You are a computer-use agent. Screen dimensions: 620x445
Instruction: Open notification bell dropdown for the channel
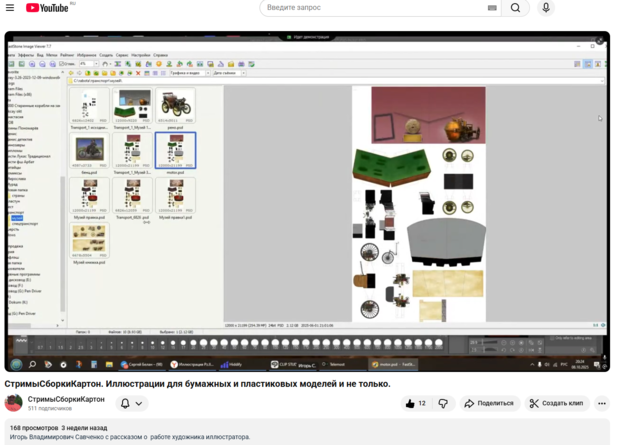131,403
